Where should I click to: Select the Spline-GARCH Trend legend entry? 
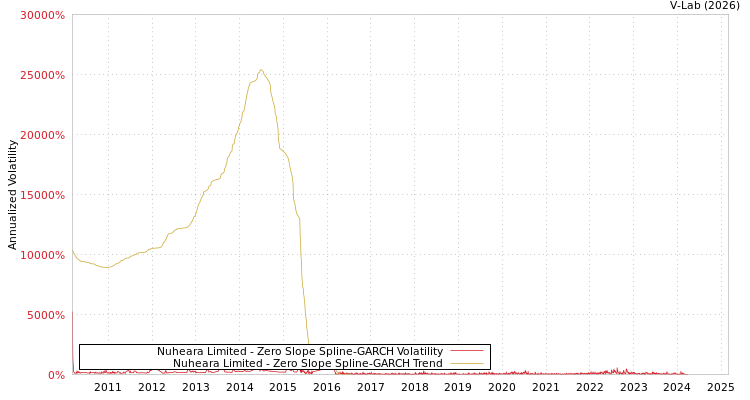[308, 363]
